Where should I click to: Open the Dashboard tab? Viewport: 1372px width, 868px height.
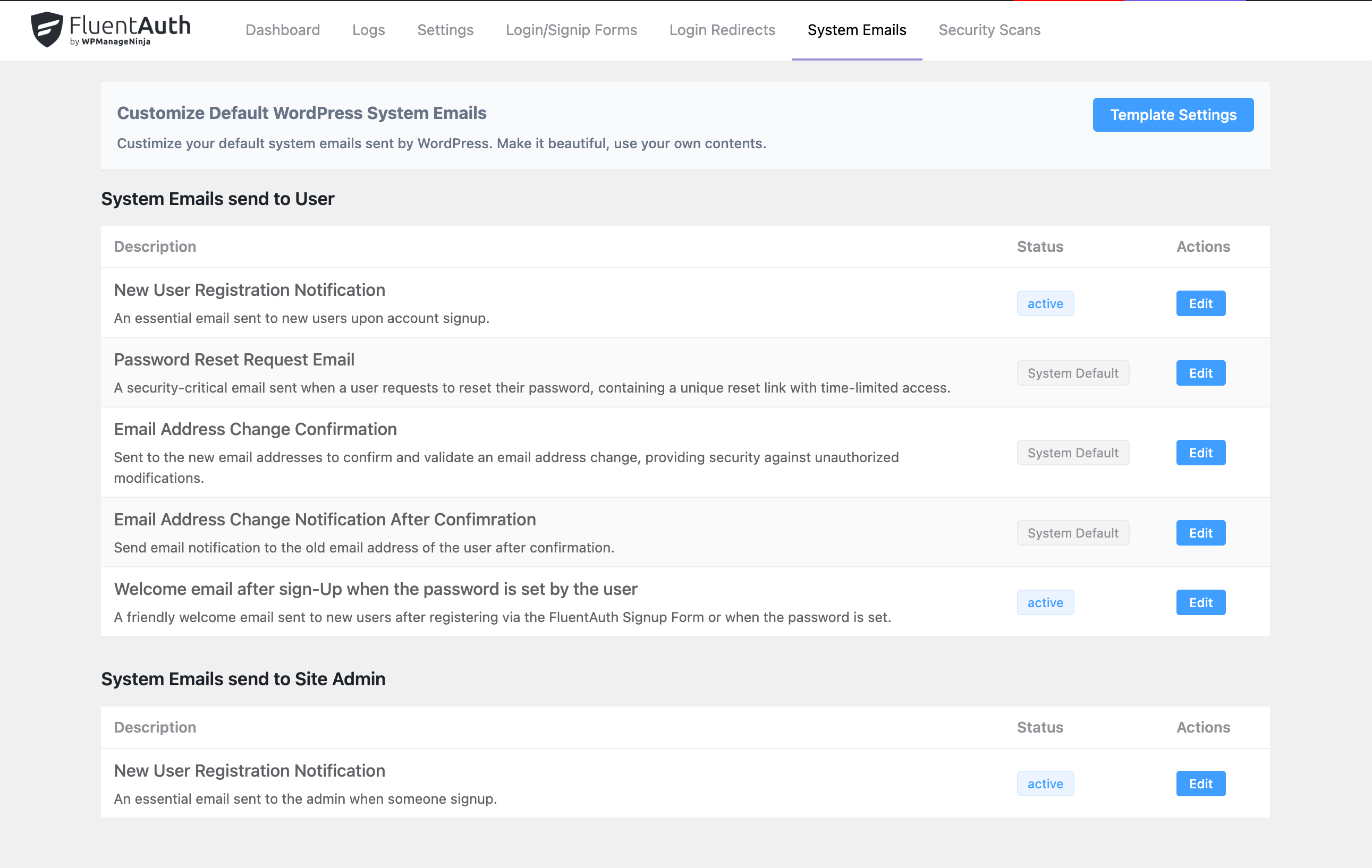283,30
